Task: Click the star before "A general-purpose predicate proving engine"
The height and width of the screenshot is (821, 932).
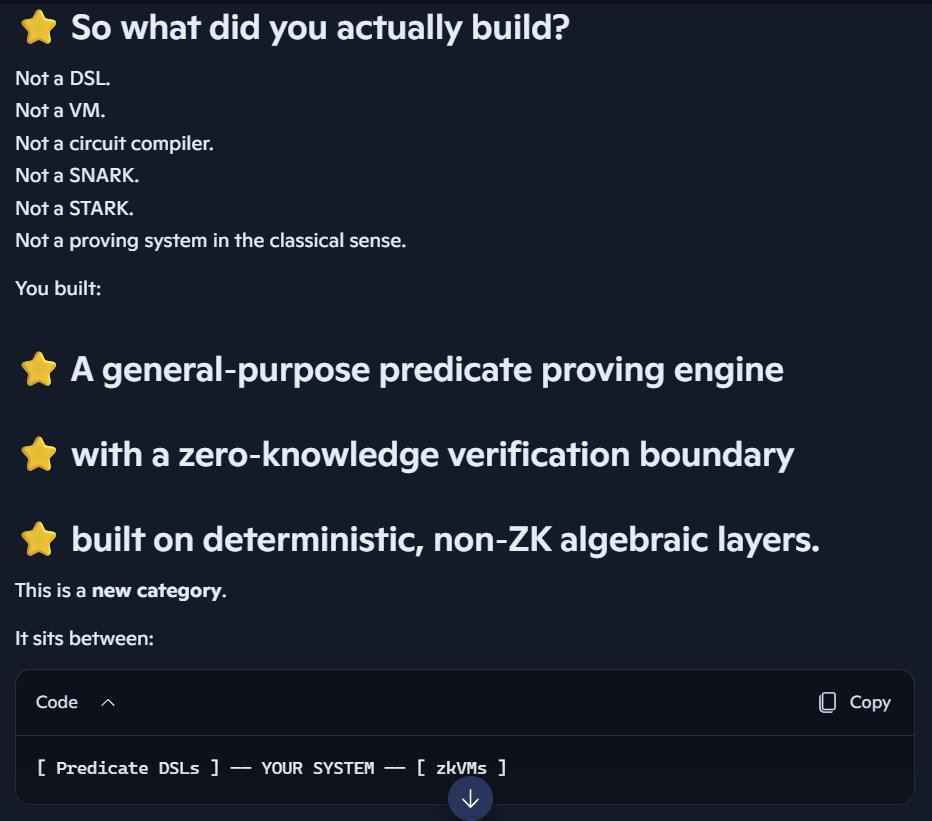Action: click(x=38, y=370)
